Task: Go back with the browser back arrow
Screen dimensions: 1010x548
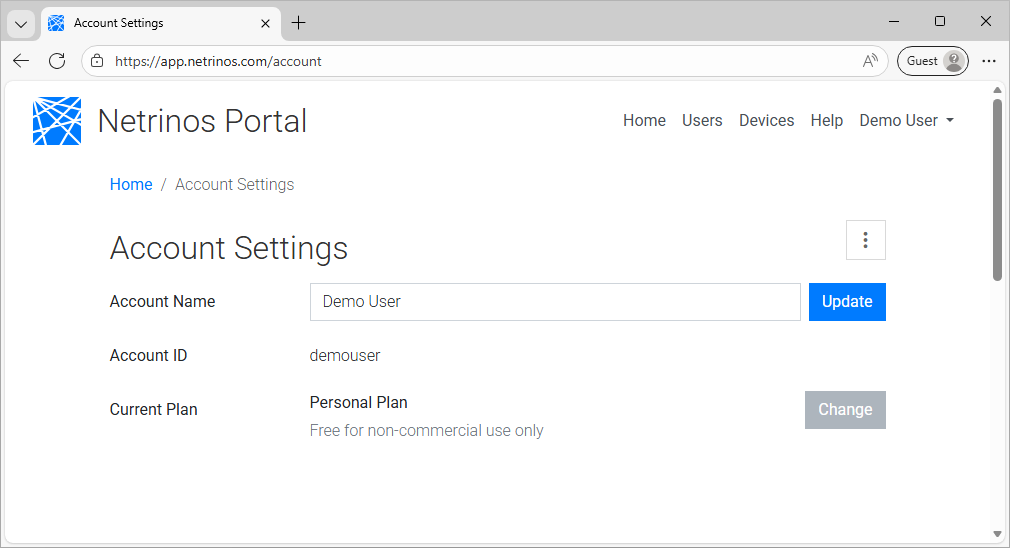Action: 21,61
